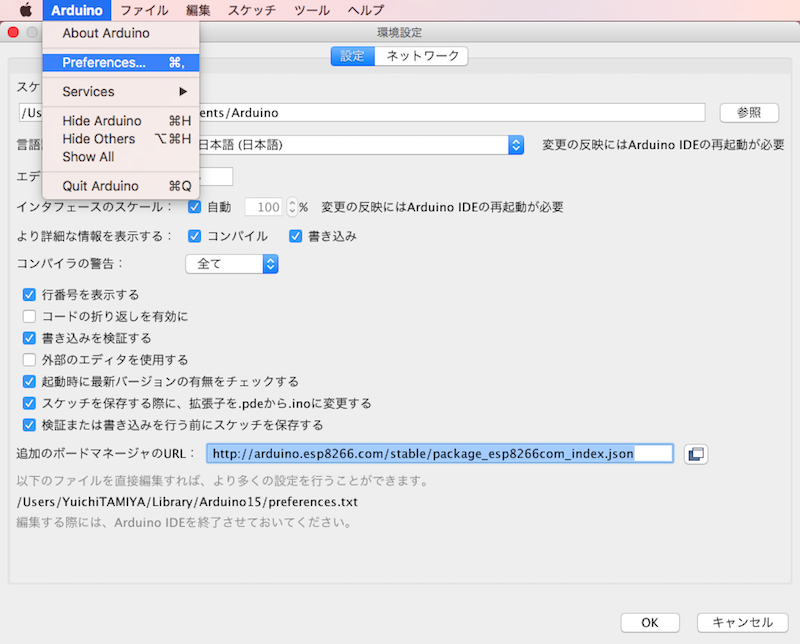Choose Quit Arduino menu item
The width and height of the screenshot is (800, 644).
pyautogui.click(x=121, y=186)
